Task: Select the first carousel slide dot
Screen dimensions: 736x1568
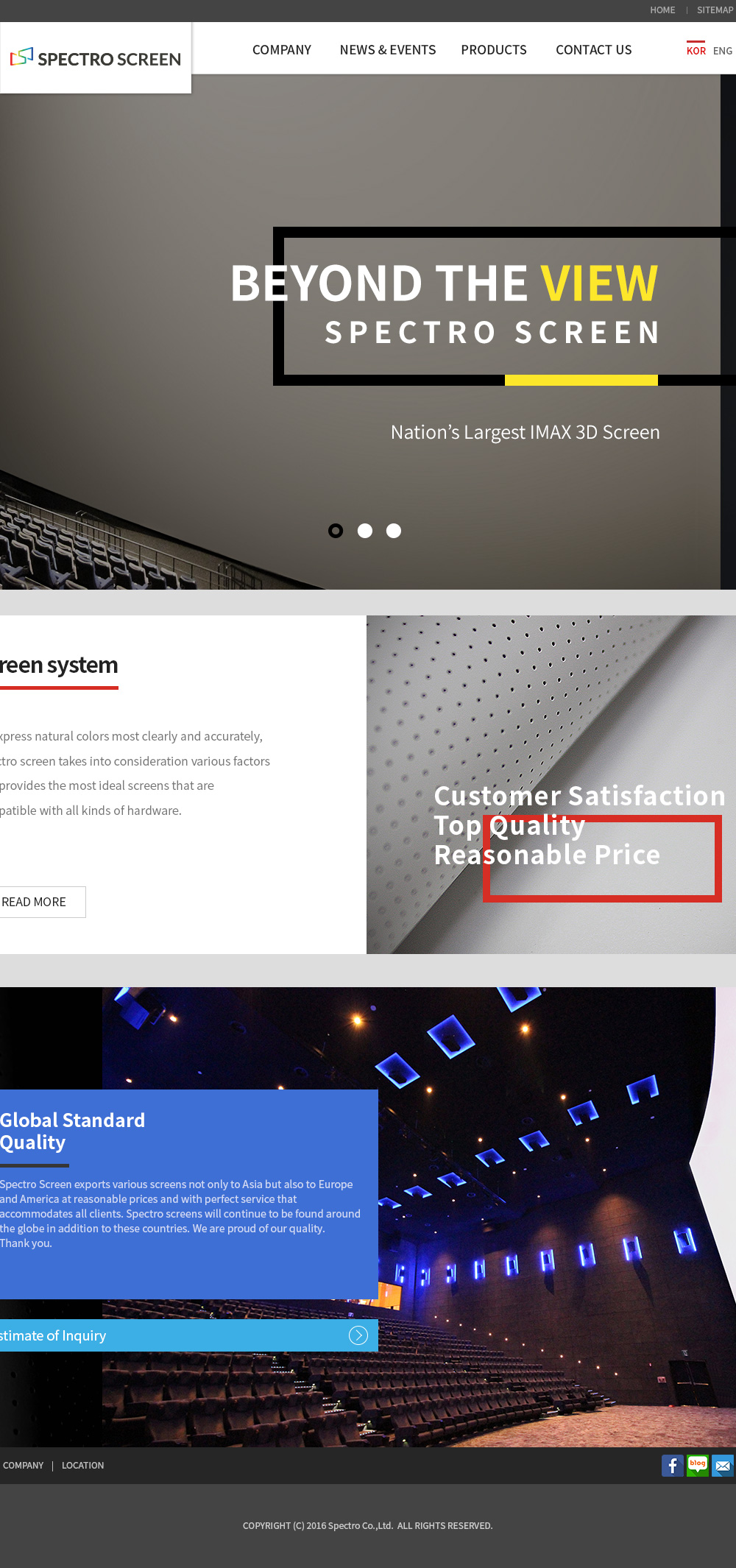Action: click(x=336, y=531)
